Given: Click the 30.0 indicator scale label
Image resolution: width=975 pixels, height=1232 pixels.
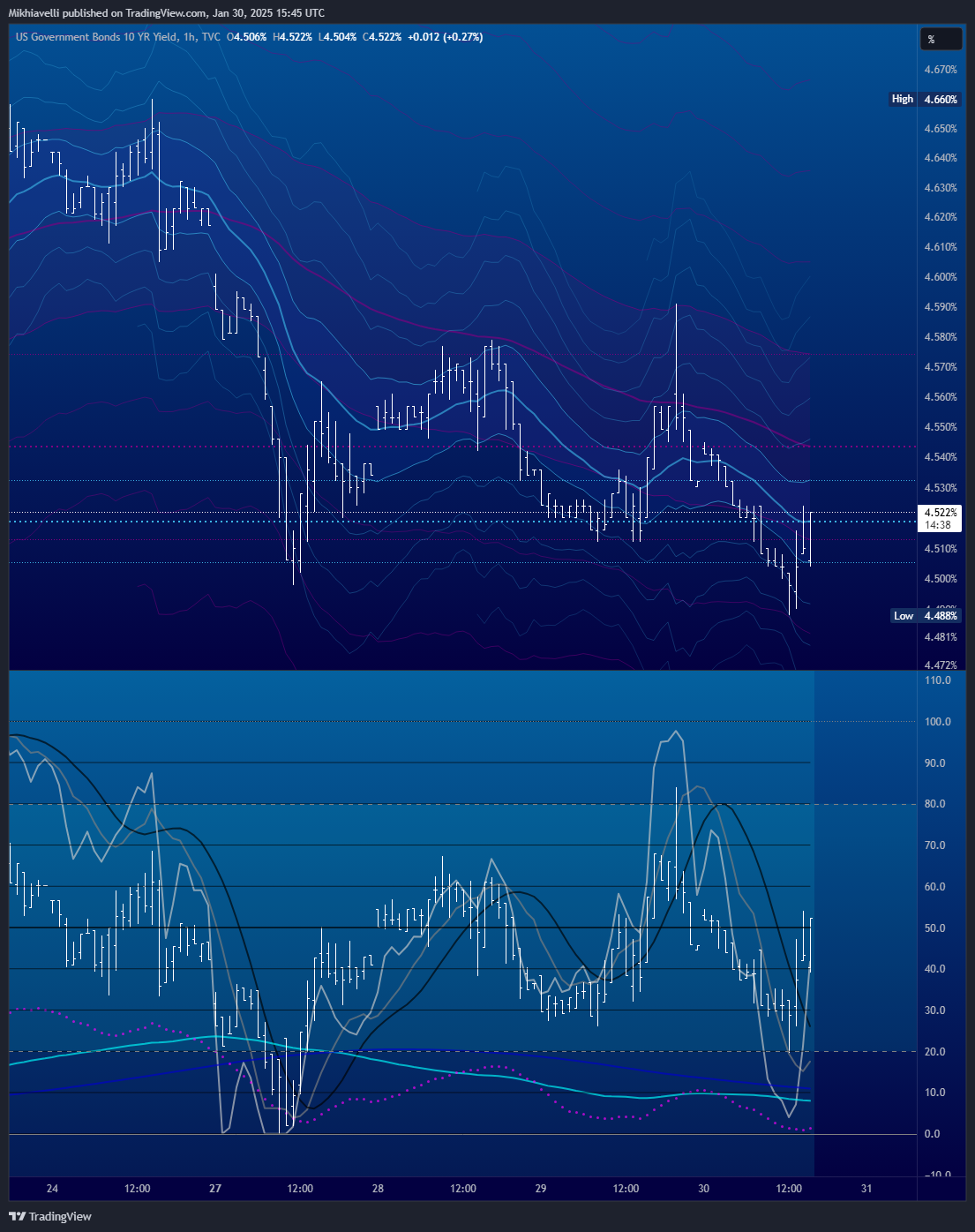Looking at the screenshot, I should coord(937,1010).
